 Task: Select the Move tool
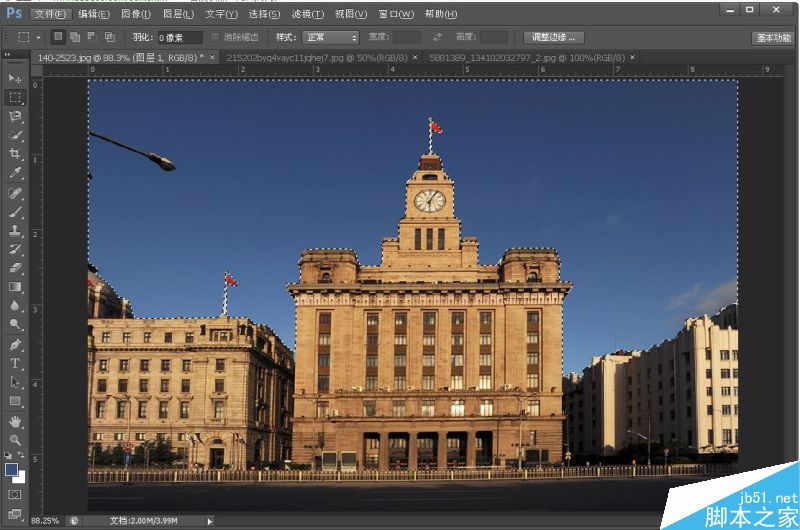click(x=15, y=79)
